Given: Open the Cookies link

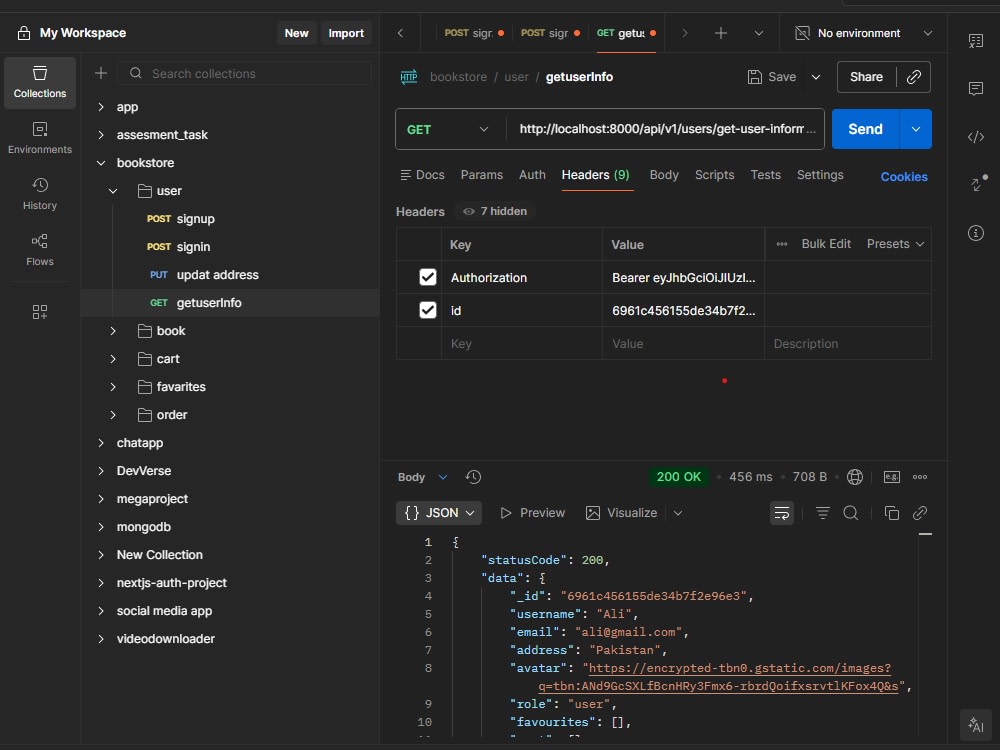Looking at the screenshot, I should [x=904, y=177].
